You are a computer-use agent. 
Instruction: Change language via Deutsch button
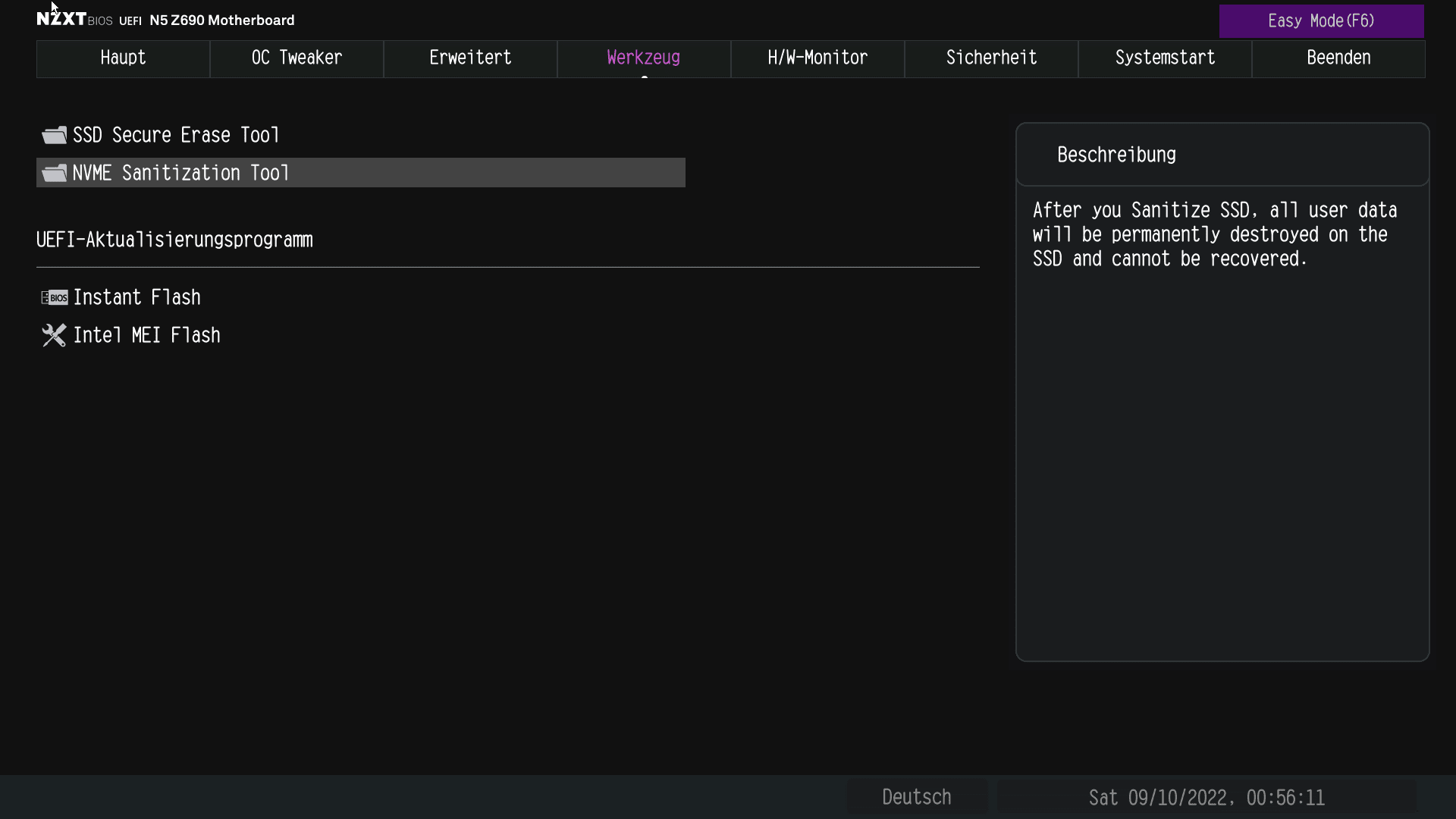point(916,797)
